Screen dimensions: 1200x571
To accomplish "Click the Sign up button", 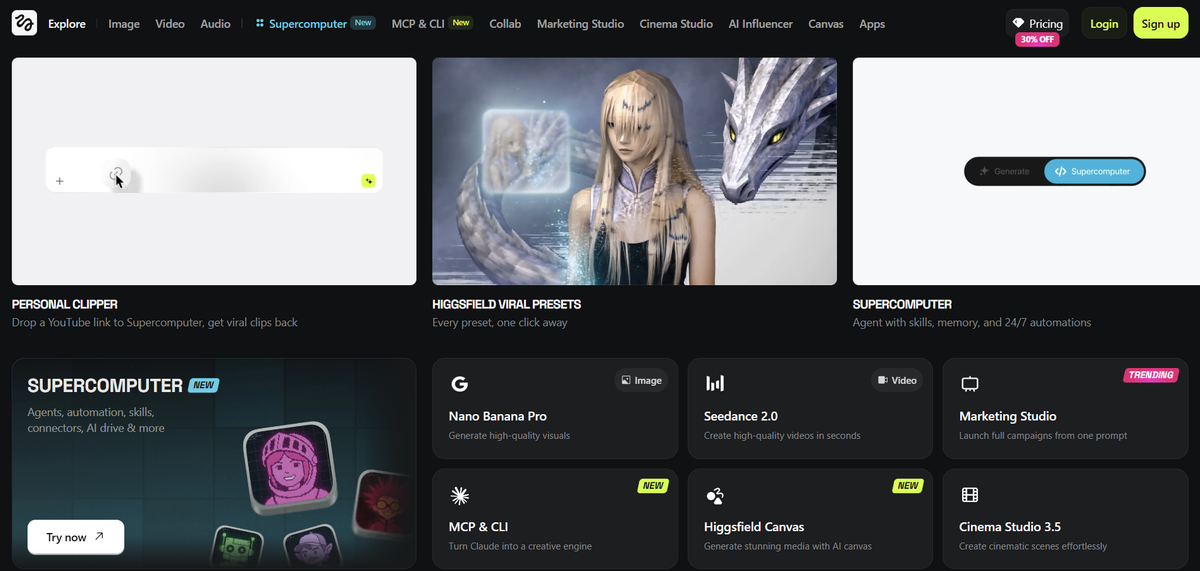I will [x=1160, y=23].
